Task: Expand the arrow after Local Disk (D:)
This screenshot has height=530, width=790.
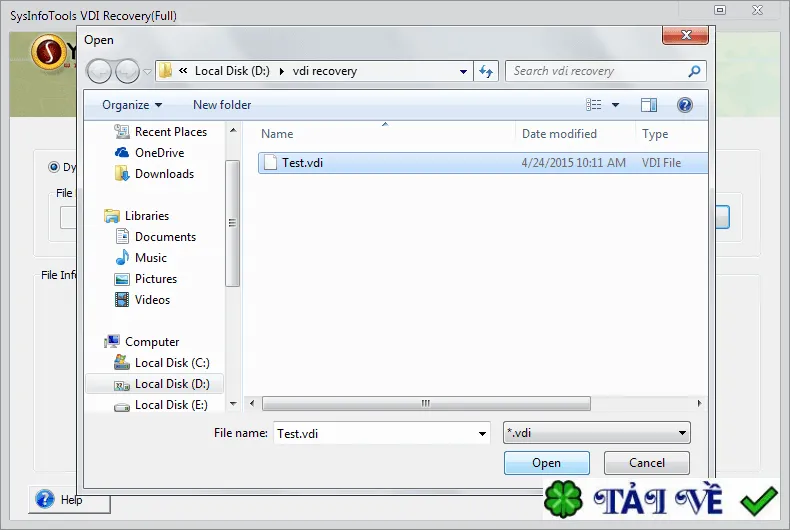Action: (282, 72)
